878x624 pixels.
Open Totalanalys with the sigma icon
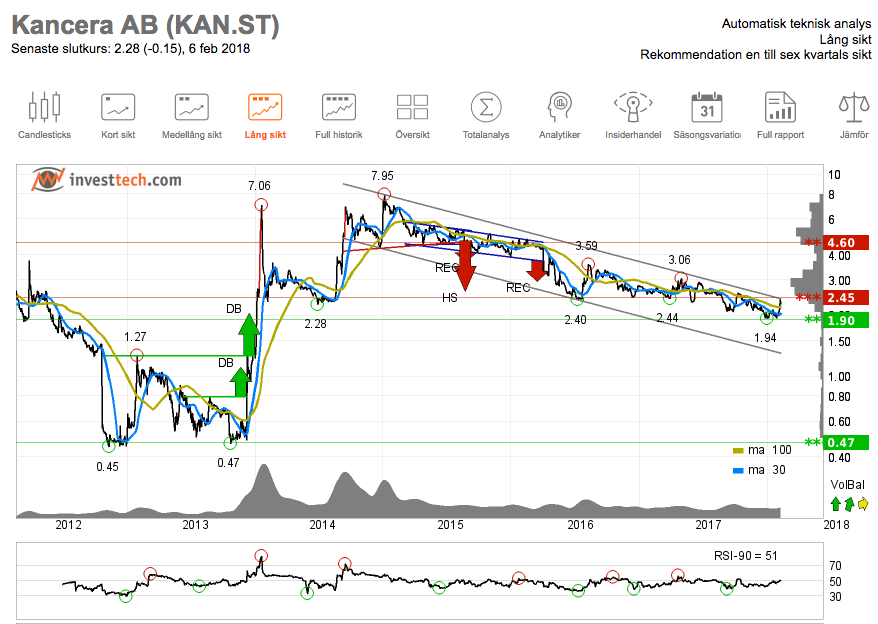(x=485, y=115)
